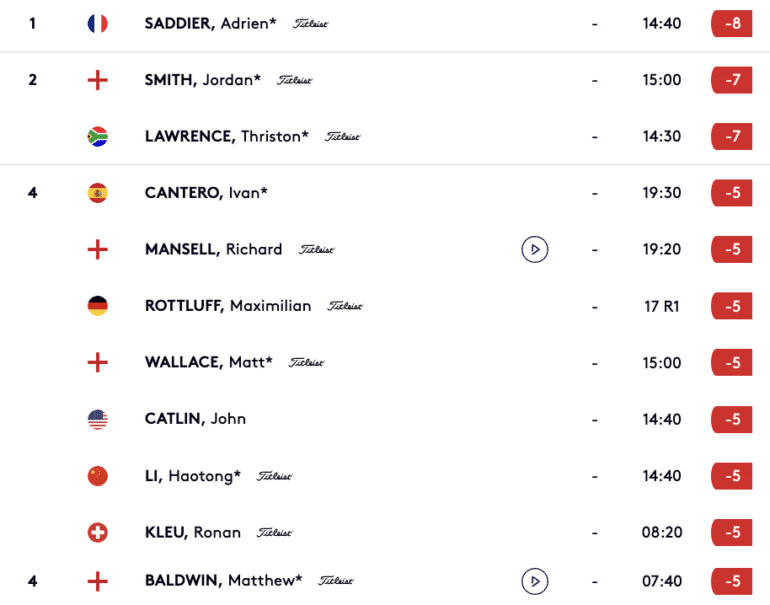This screenshot has height=605, width=770.
Task: Open Adrien Saddier's player row
Action: pos(385,24)
